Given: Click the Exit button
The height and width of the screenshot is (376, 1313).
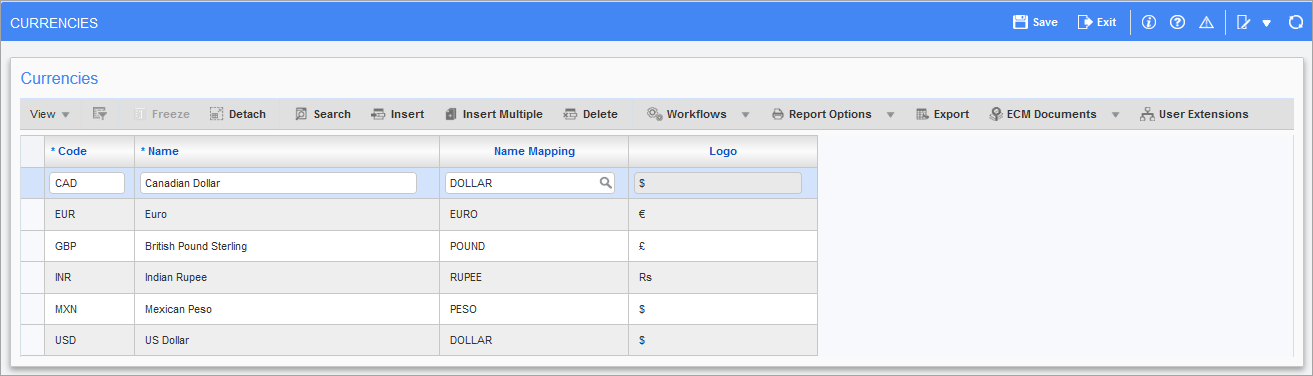Looking at the screenshot, I should tap(1096, 22).
